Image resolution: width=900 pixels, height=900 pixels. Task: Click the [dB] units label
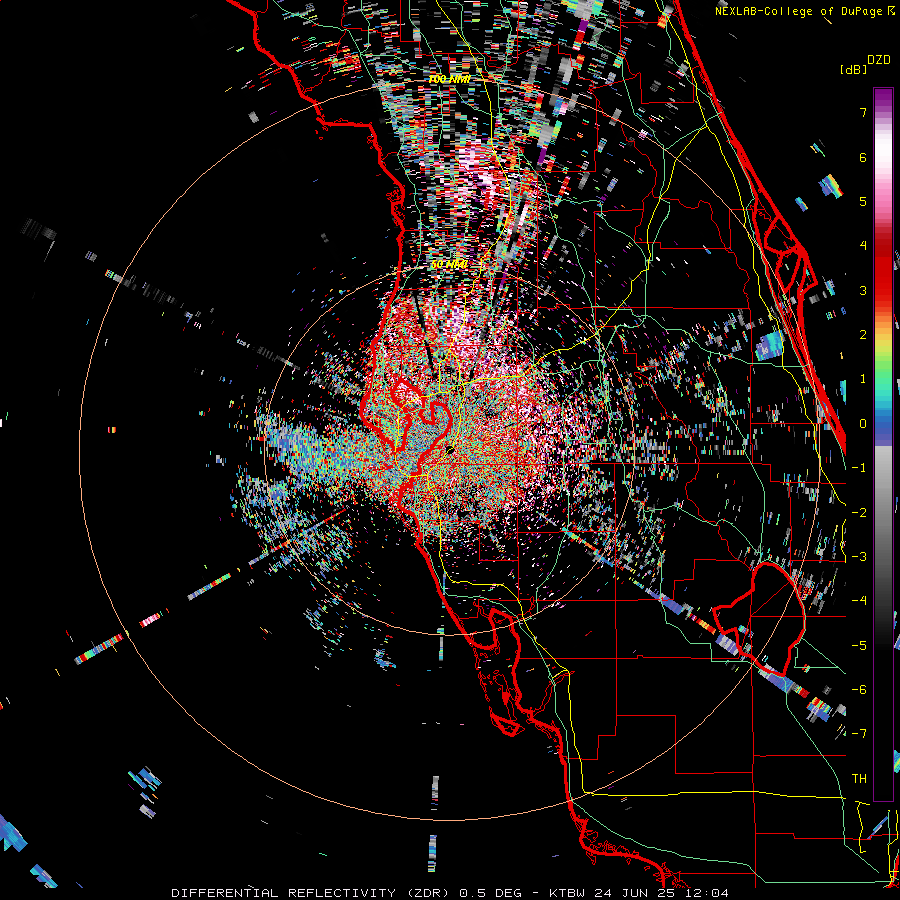(854, 69)
